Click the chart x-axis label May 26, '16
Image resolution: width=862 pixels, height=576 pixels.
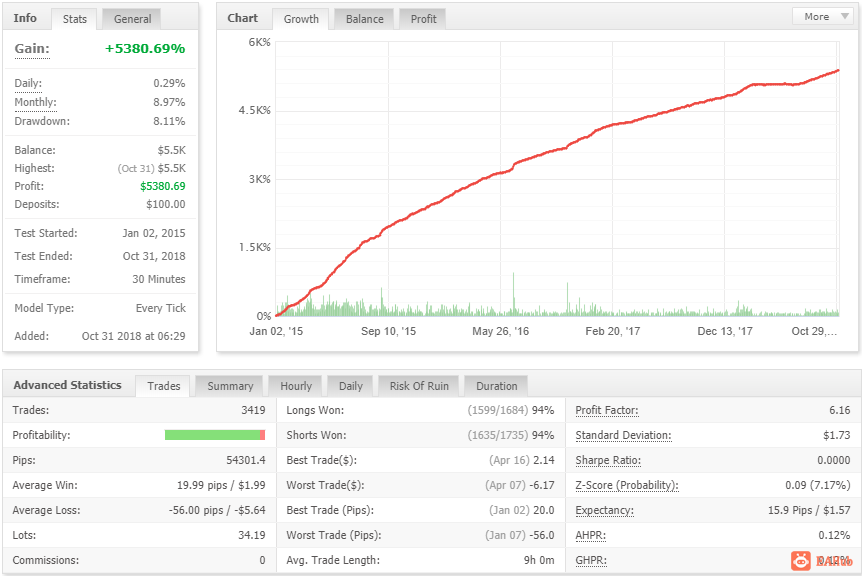[500, 331]
